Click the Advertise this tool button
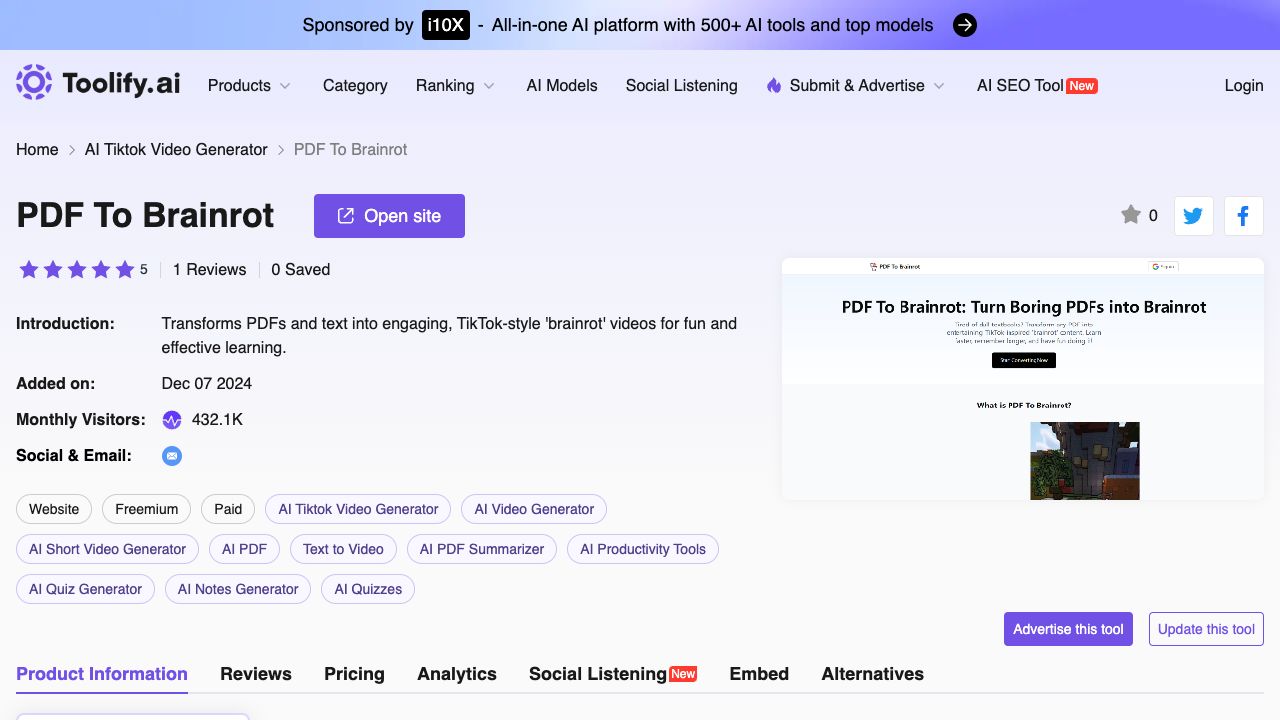Viewport: 1280px width, 720px height. (x=1068, y=629)
